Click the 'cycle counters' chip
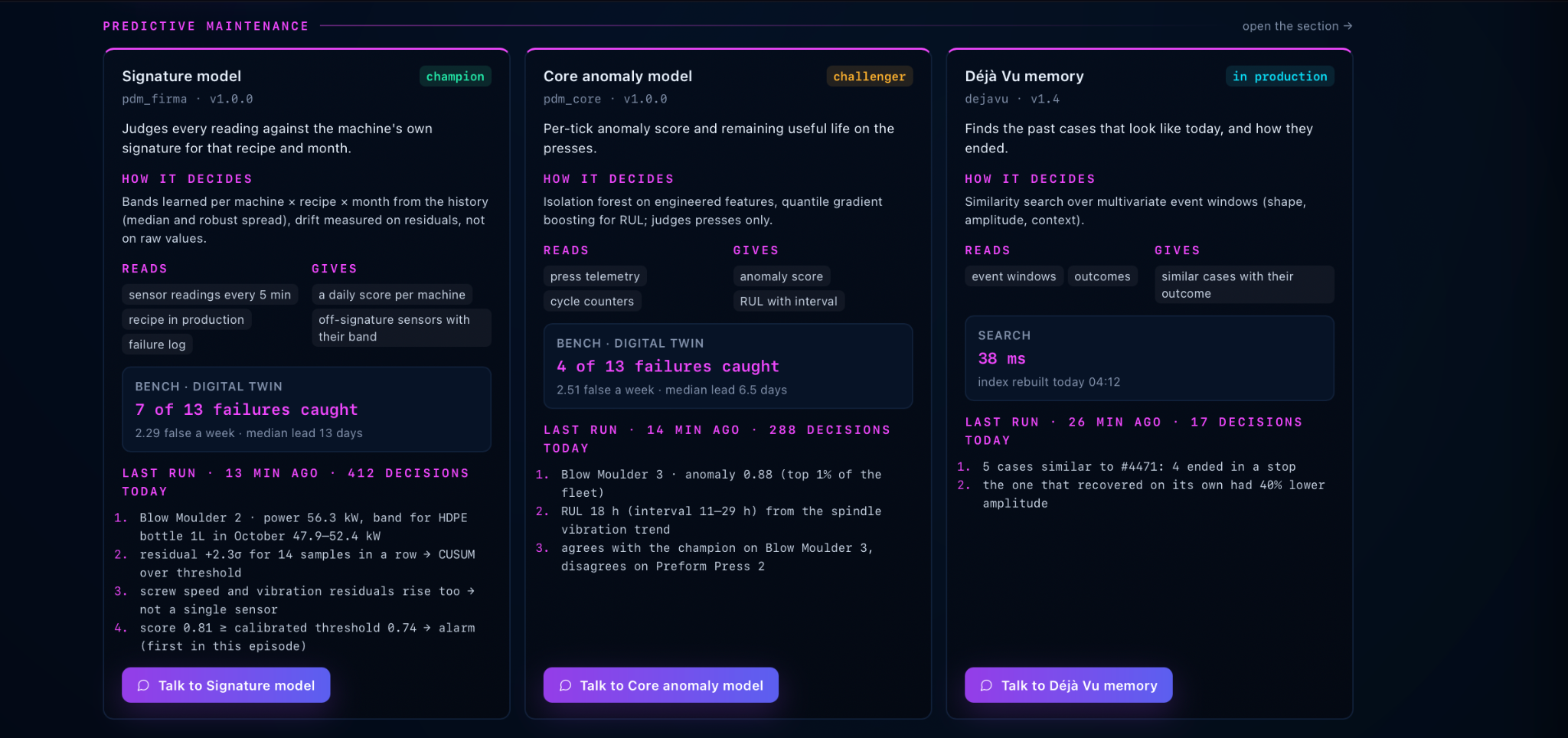1568x738 pixels. tap(592, 301)
